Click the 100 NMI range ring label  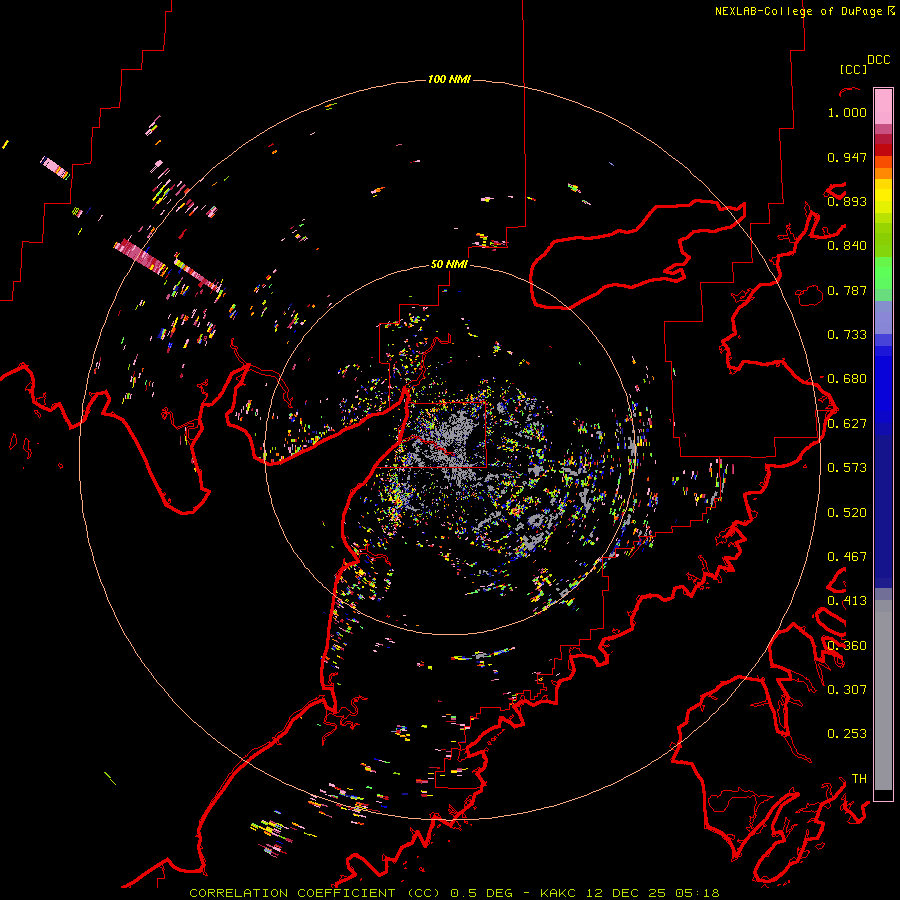coord(449,79)
